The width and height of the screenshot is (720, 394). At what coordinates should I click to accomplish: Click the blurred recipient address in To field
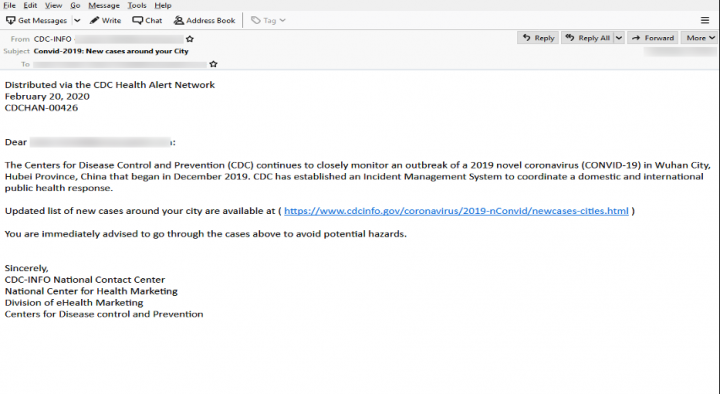[x=120, y=64]
